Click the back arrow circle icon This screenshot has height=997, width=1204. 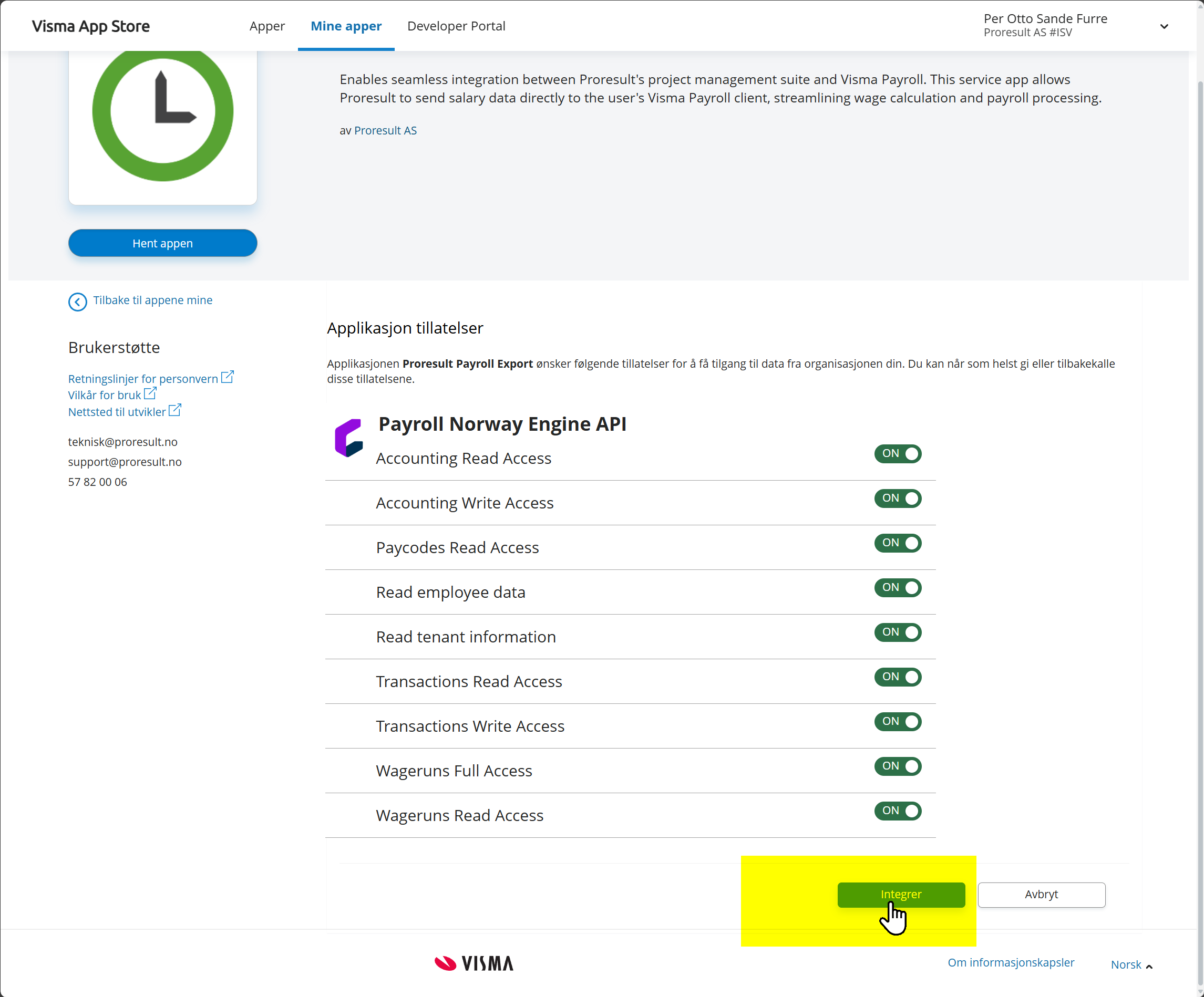77,302
